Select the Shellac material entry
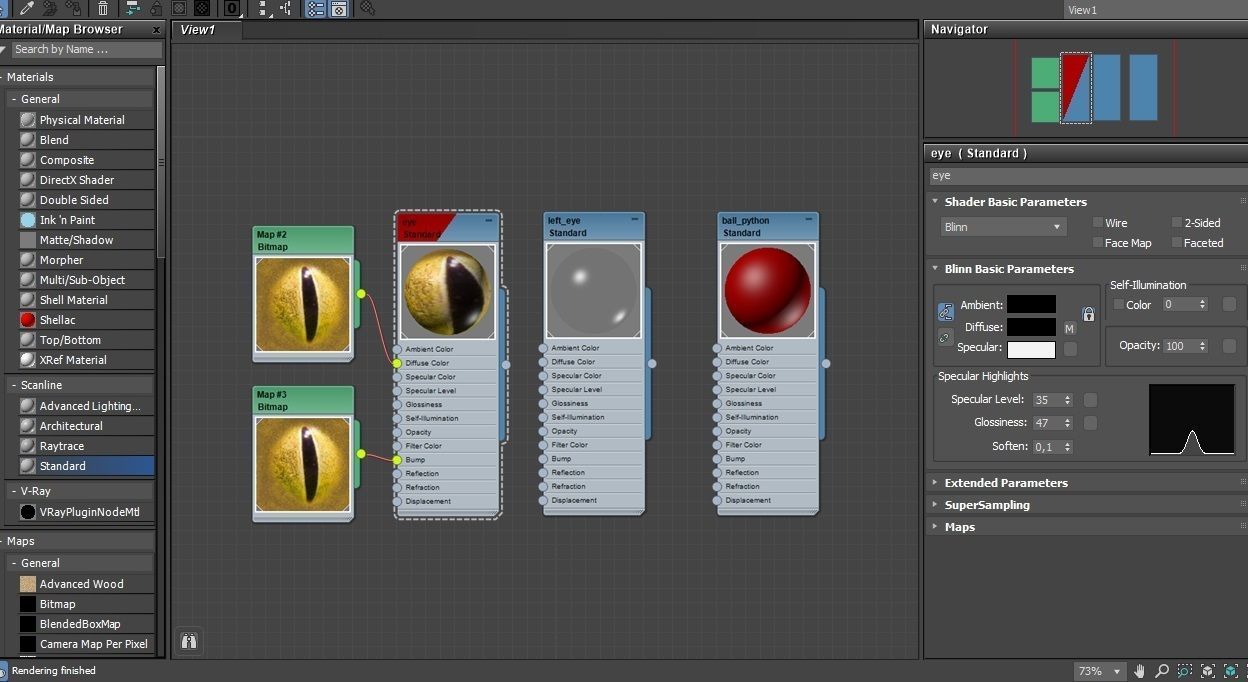 tap(57, 320)
